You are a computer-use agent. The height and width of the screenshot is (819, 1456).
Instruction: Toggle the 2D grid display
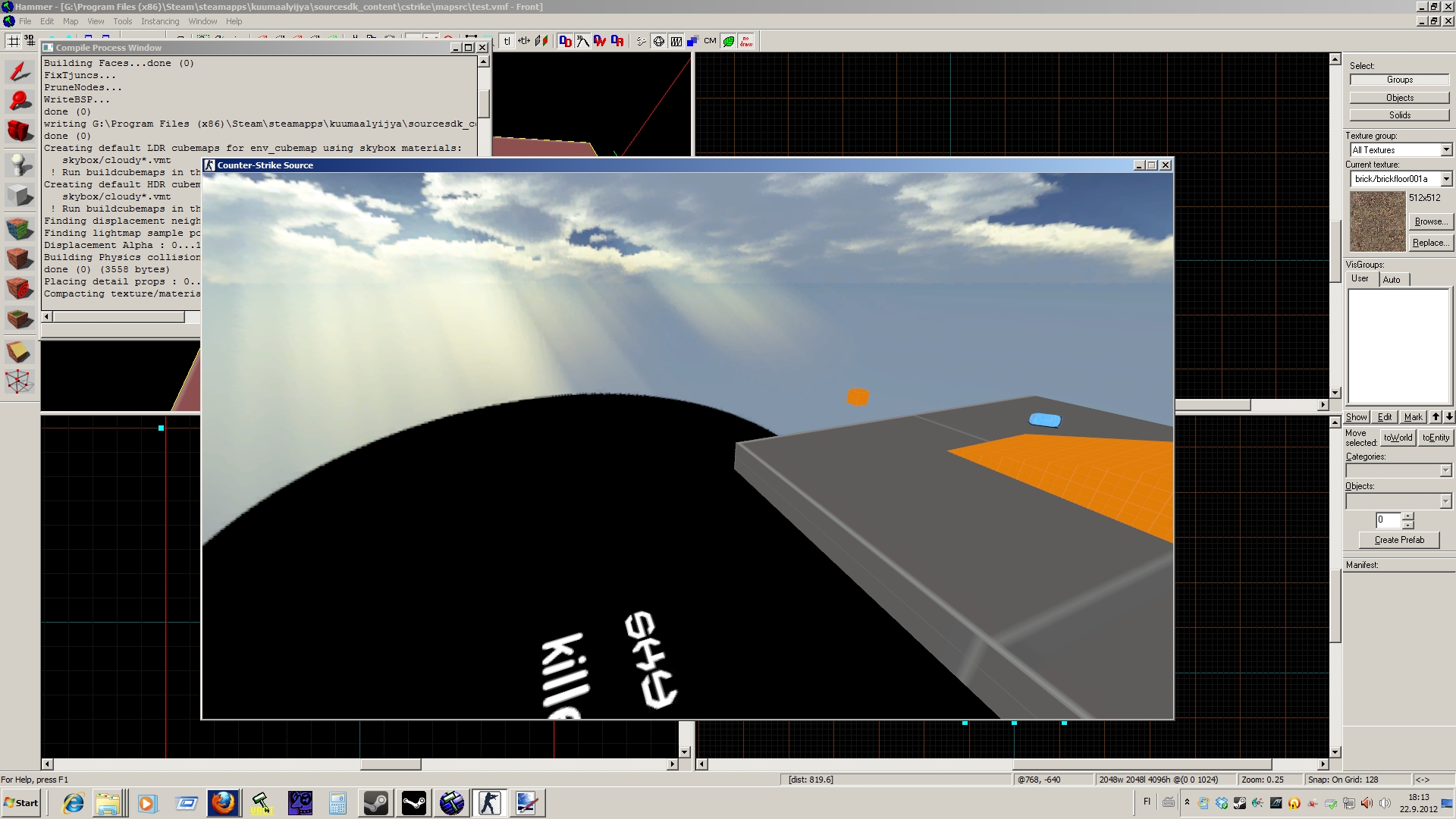pos(13,41)
